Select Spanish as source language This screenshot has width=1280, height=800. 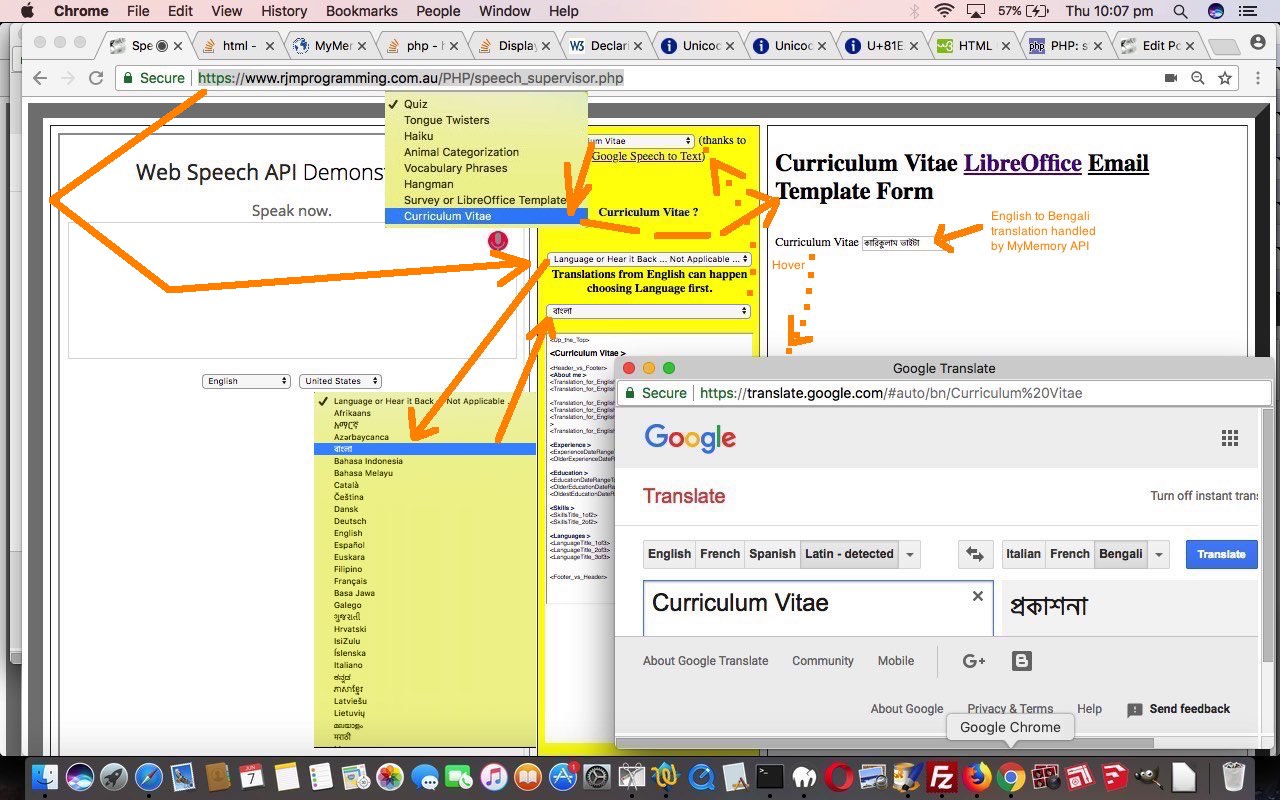pos(772,554)
